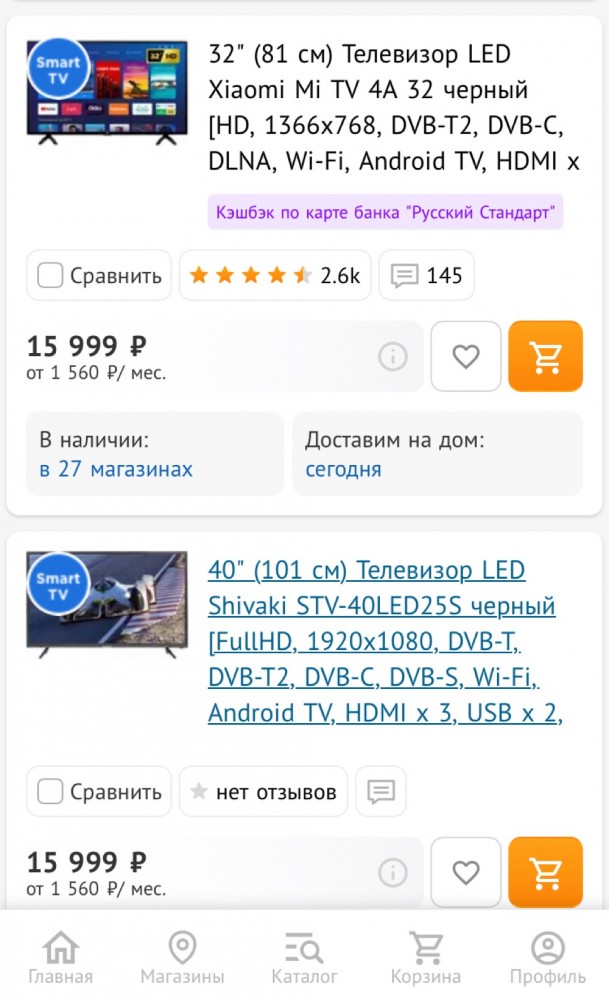The height and width of the screenshot is (1000, 609).
Task: Open comments icon for Shivaki TV
Action: click(x=381, y=791)
